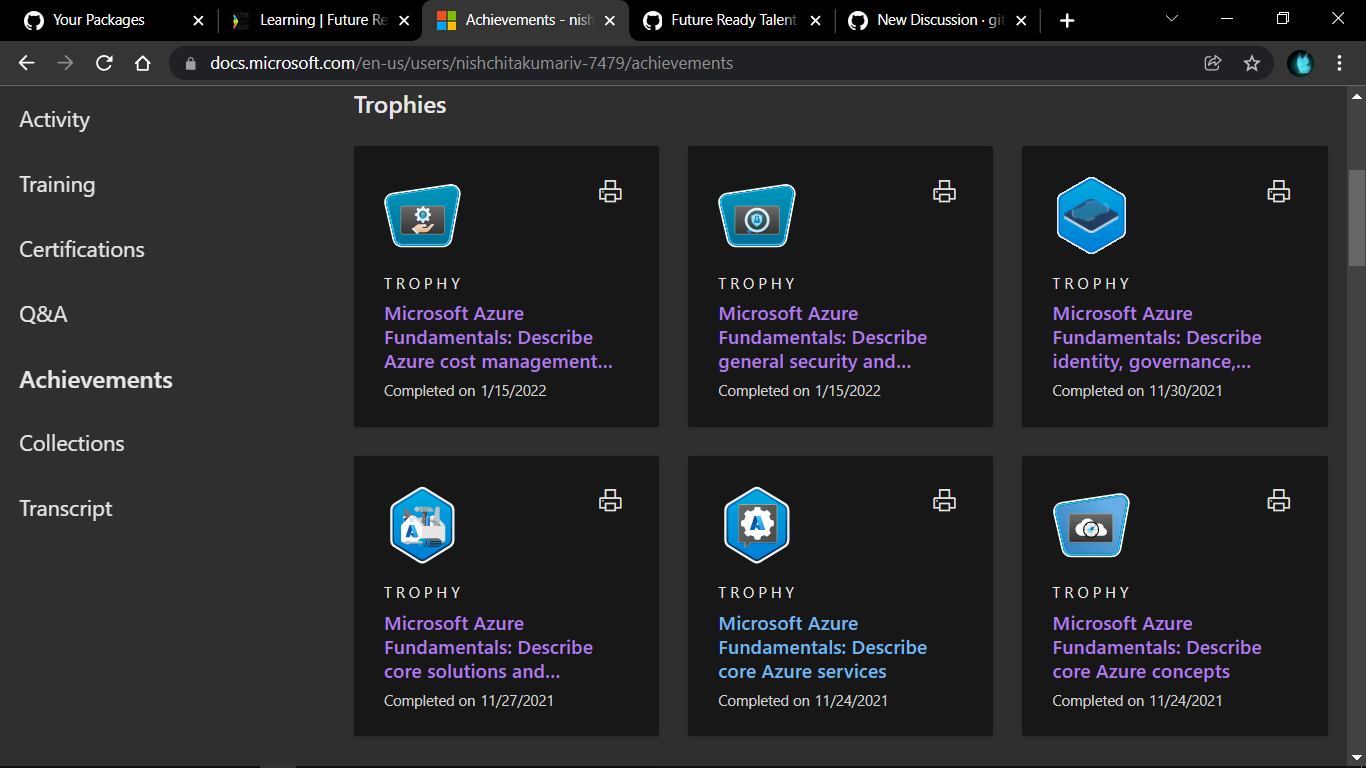This screenshot has width=1366, height=768.
Task: Open a new browser tab
Action: pos(1067,20)
